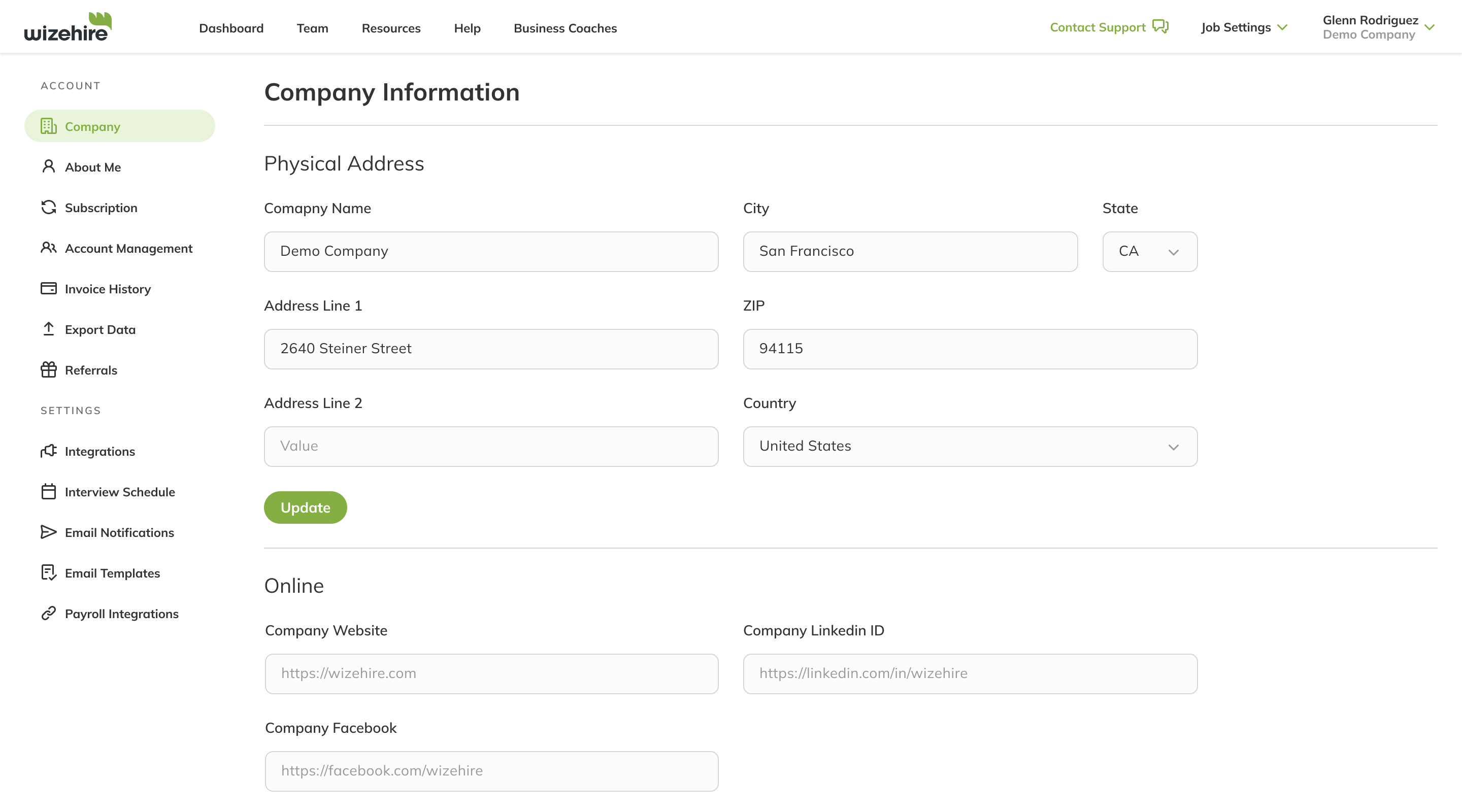This screenshot has width=1462, height=812.
Task: Click the Invoice History sidebar icon
Action: click(x=48, y=288)
